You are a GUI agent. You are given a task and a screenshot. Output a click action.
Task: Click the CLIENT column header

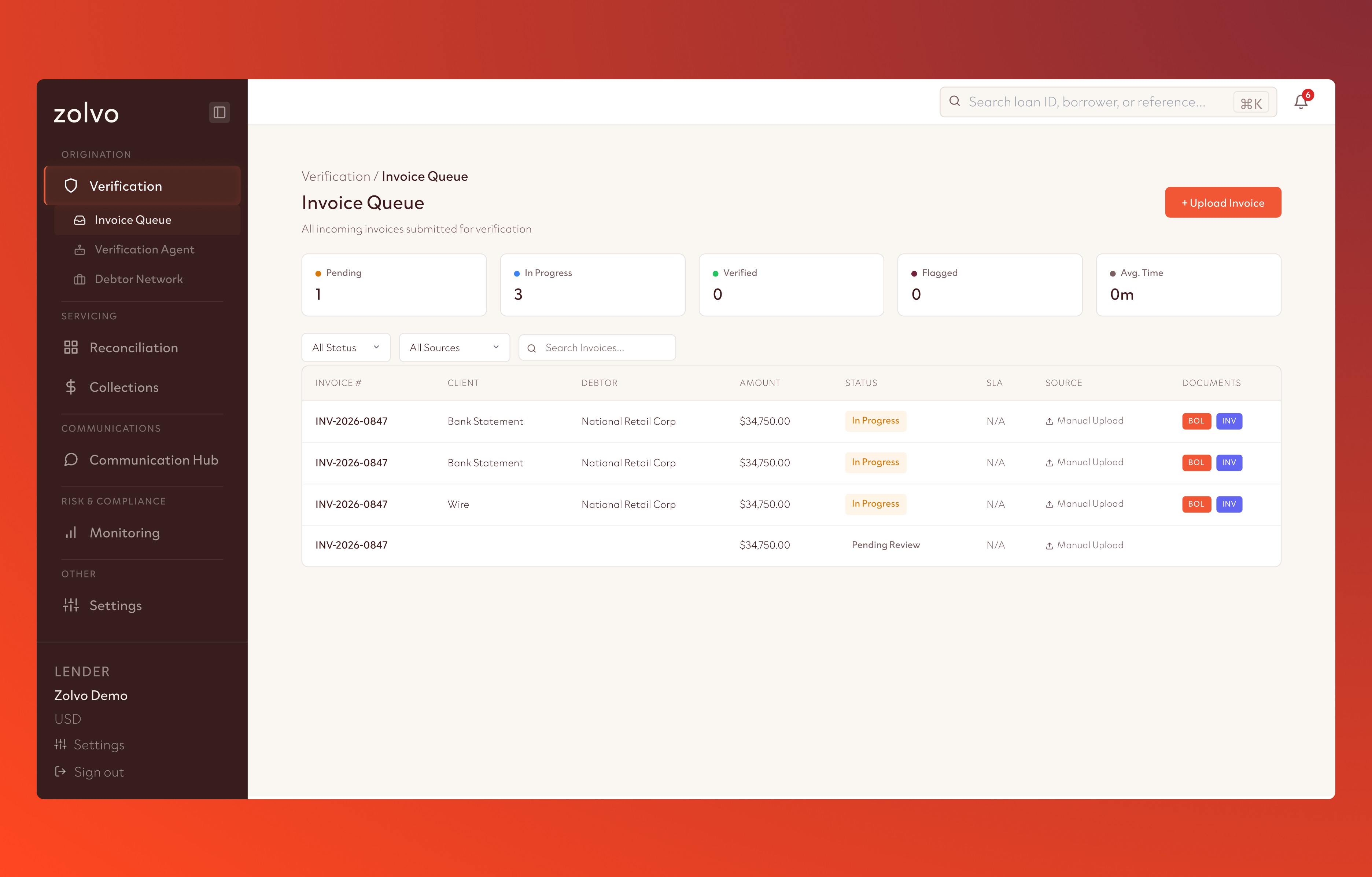coord(463,383)
